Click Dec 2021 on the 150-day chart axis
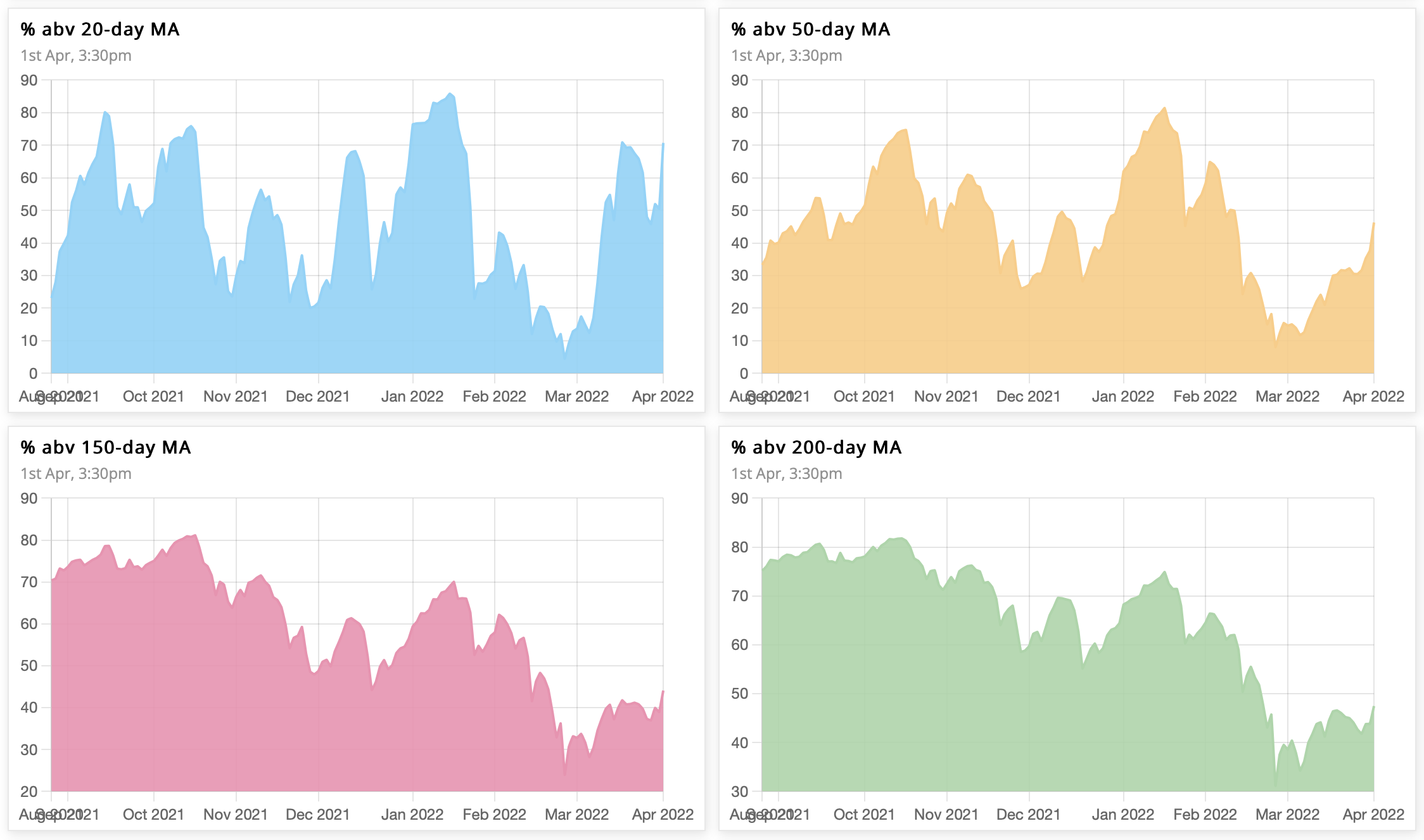This screenshot has height=840, width=1424. coord(317,815)
